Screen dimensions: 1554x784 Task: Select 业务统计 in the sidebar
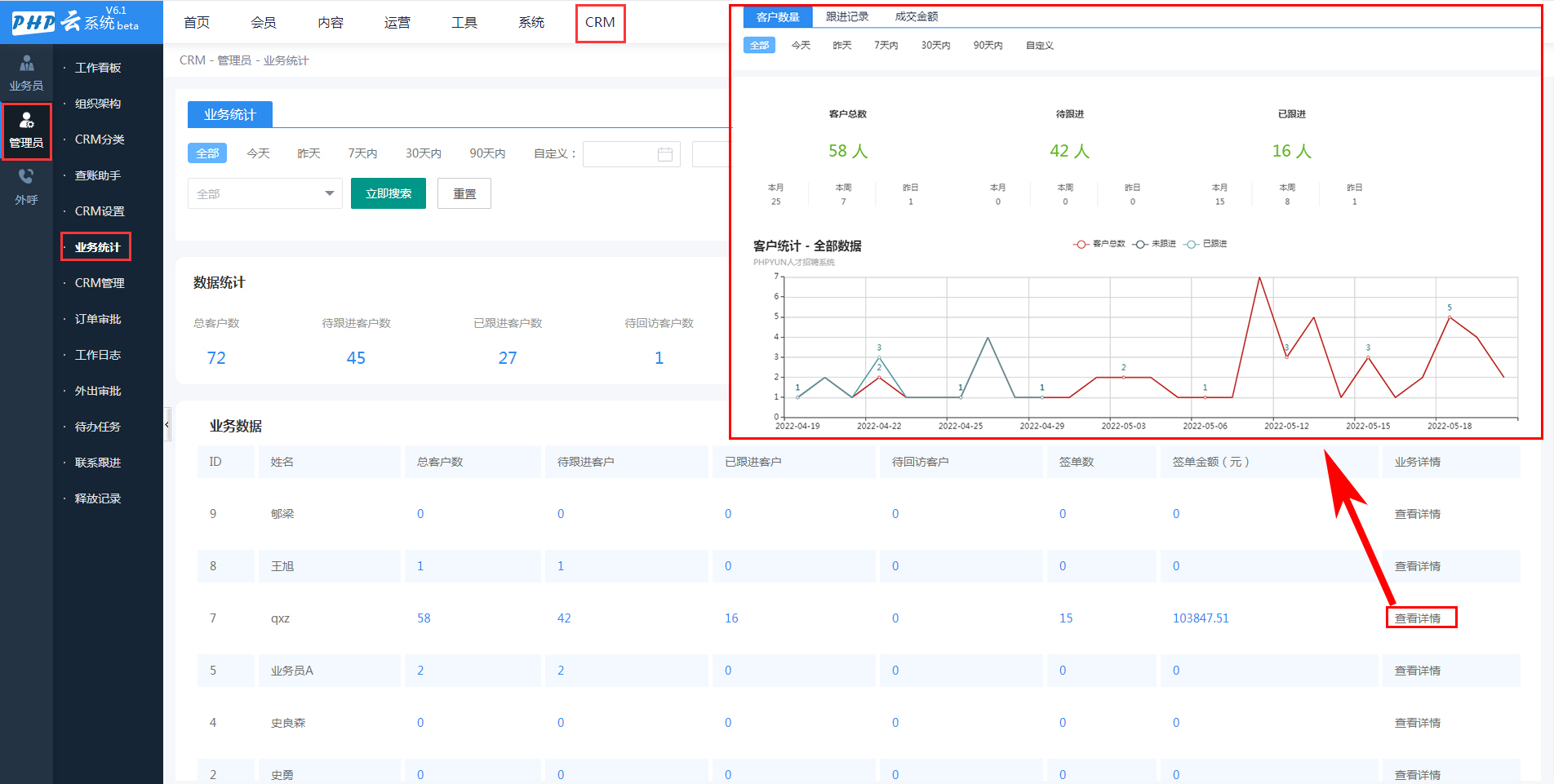[96, 247]
